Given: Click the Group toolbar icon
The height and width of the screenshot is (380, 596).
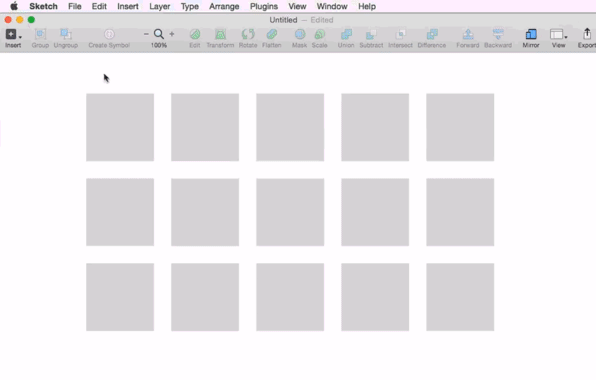Looking at the screenshot, I should coord(40,34).
